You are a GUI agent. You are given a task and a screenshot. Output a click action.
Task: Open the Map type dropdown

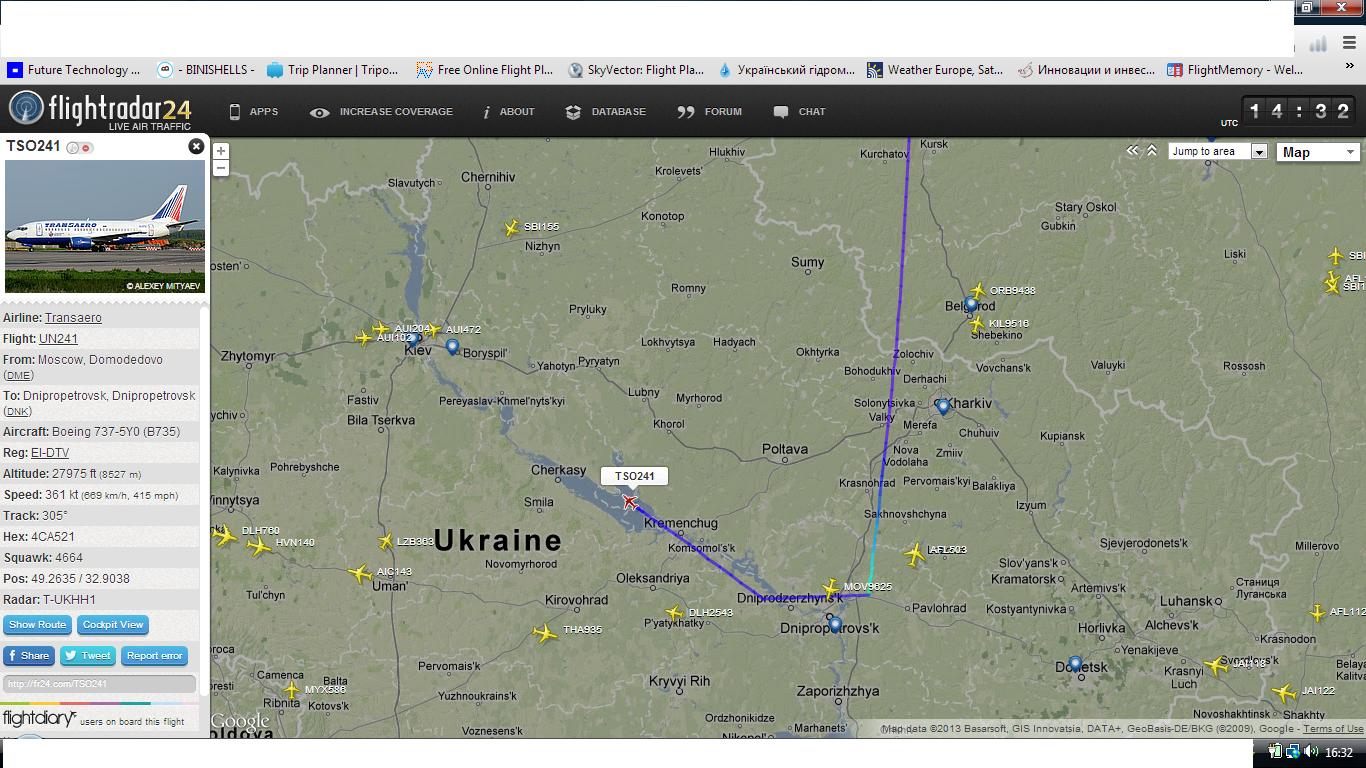click(x=1318, y=152)
